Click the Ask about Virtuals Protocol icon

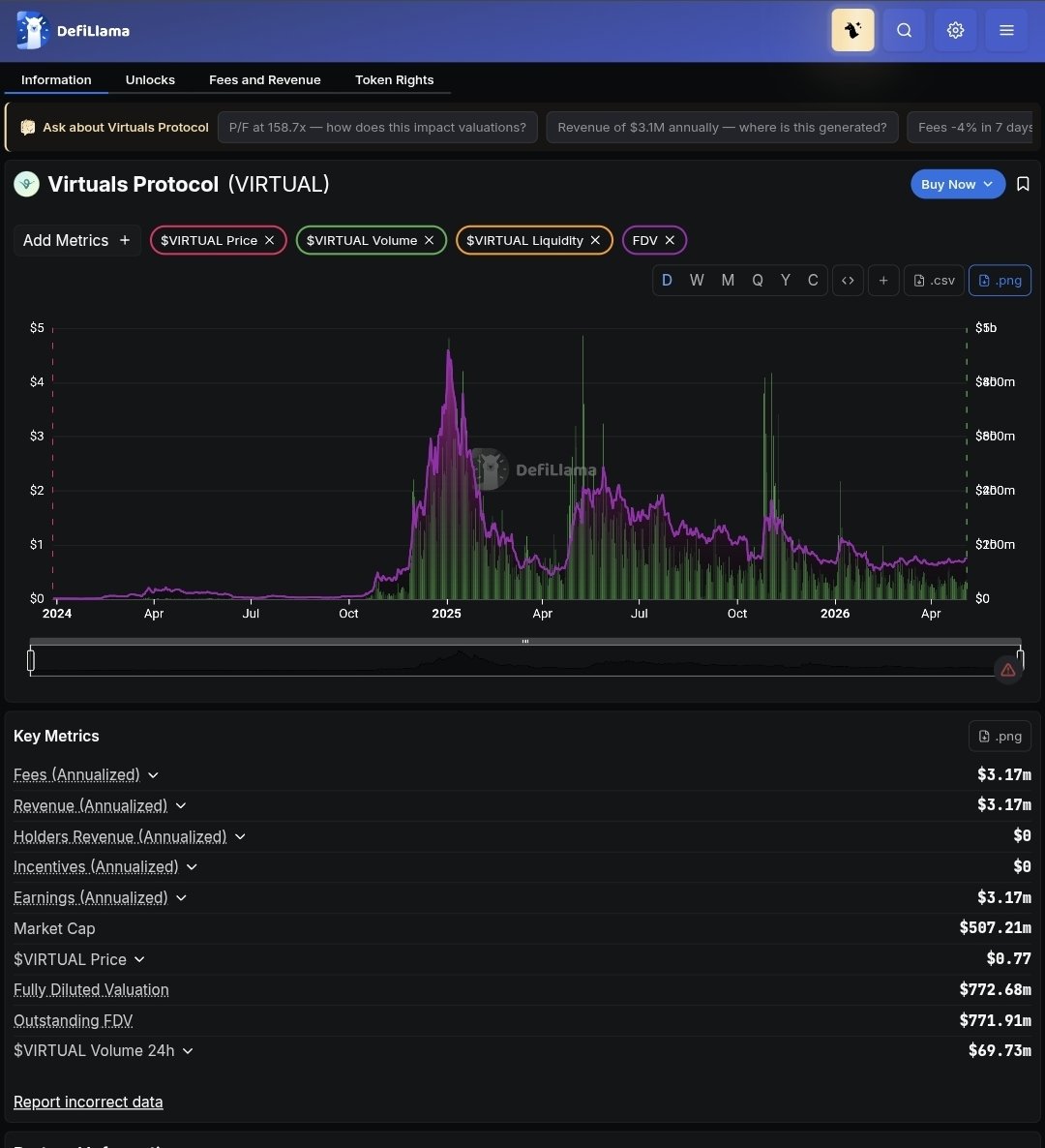tap(28, 128)
